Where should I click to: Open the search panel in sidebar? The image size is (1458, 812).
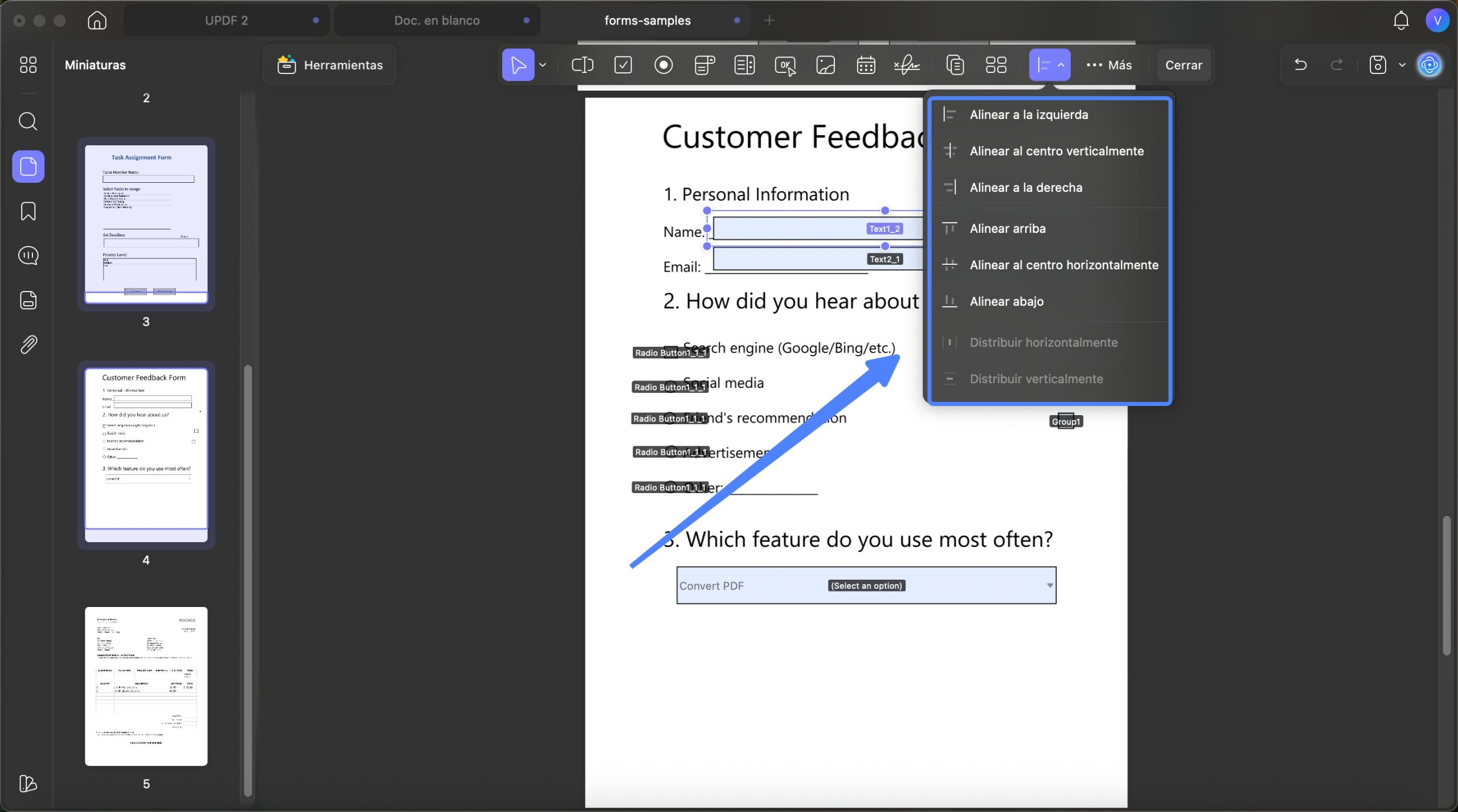28,121
